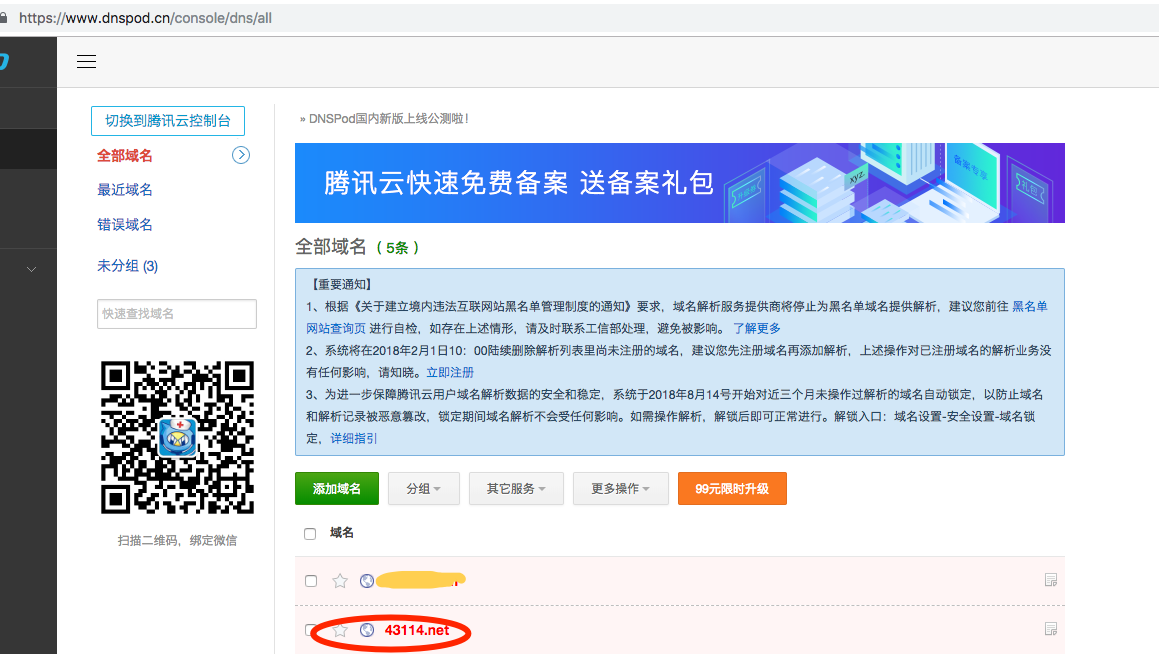Image resolution: width=1159 pixels, height=654 pixels.
Task: Click the green 添加域名 button
Action: point(337,489)
